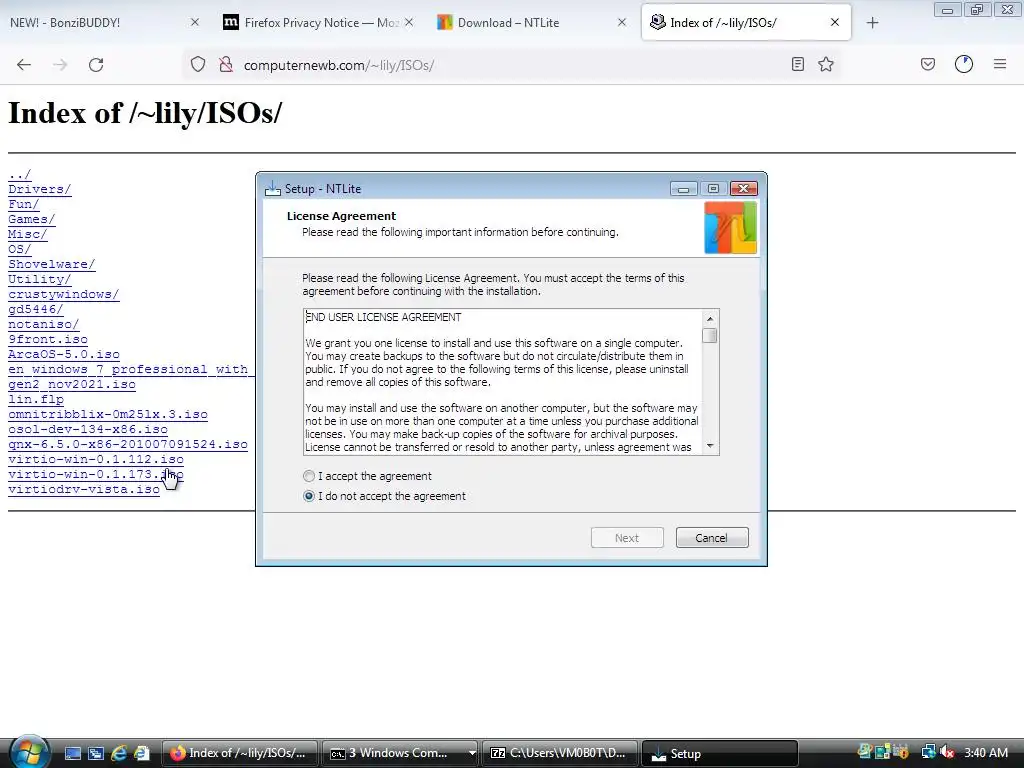Click the license text scroll-up arrow
Screen dimensions: 1024x768
(710, 318)
